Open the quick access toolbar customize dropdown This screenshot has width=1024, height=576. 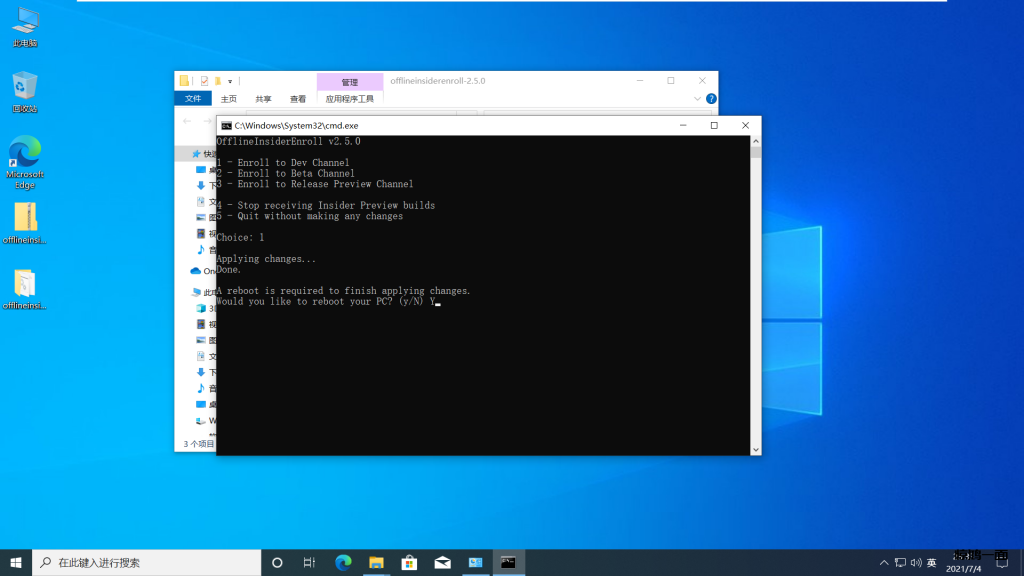click(x=230, y=81)
